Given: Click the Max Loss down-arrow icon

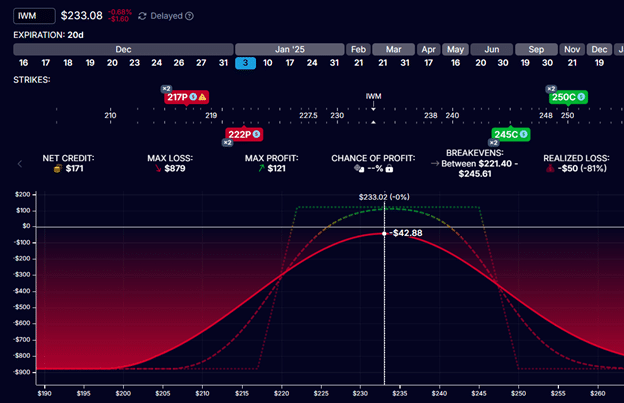Looking at the screenshot, I should tap(158, 169).
